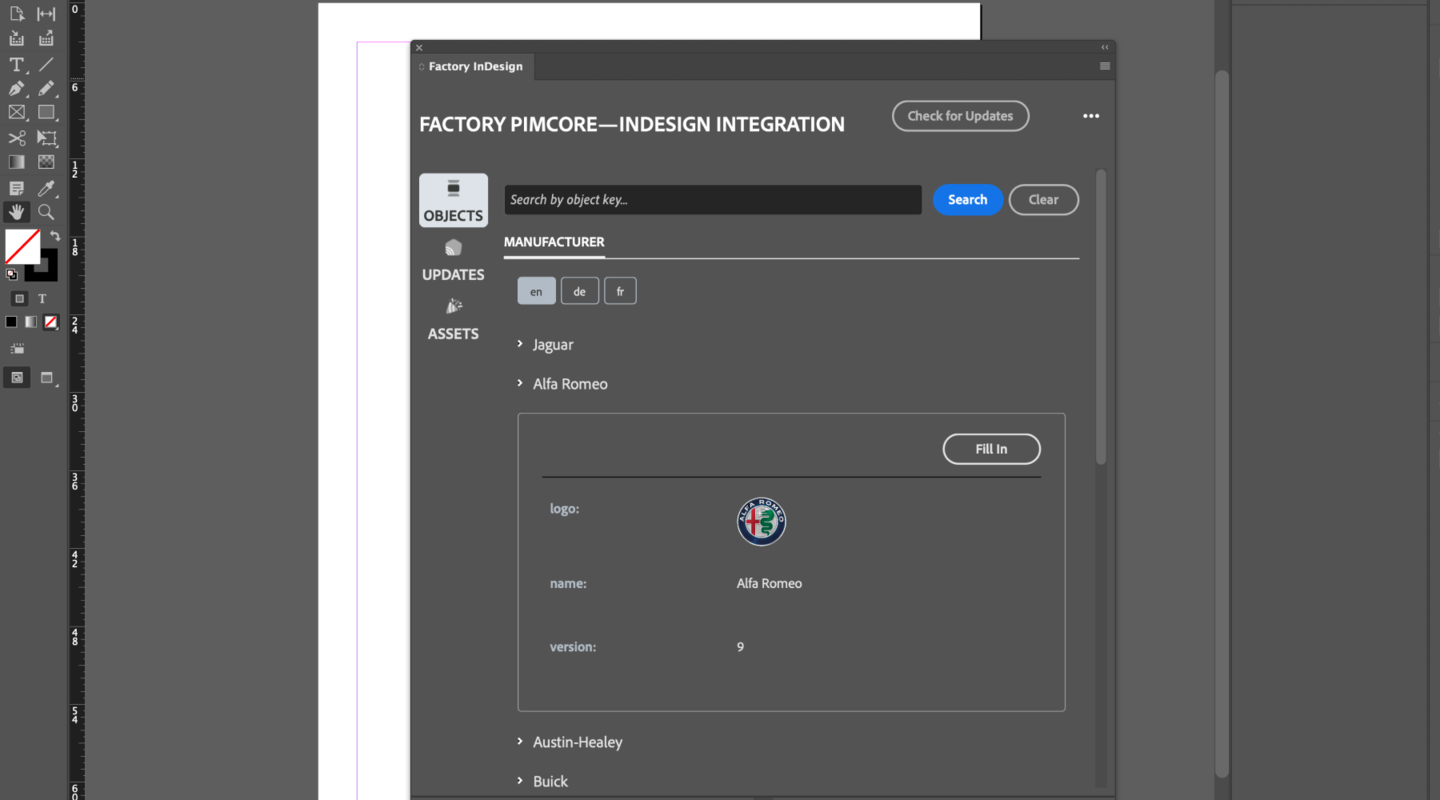Switch language to fr

620,291
